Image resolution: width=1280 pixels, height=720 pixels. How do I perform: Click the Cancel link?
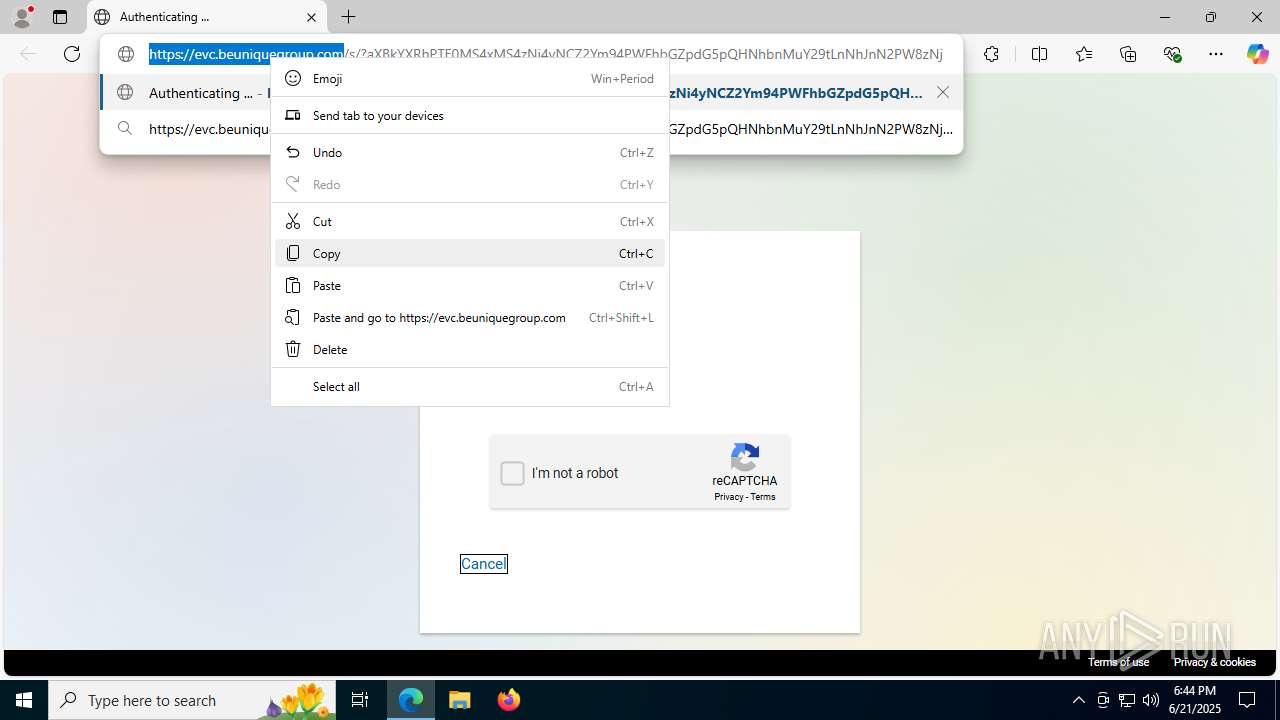coord(483,564)
